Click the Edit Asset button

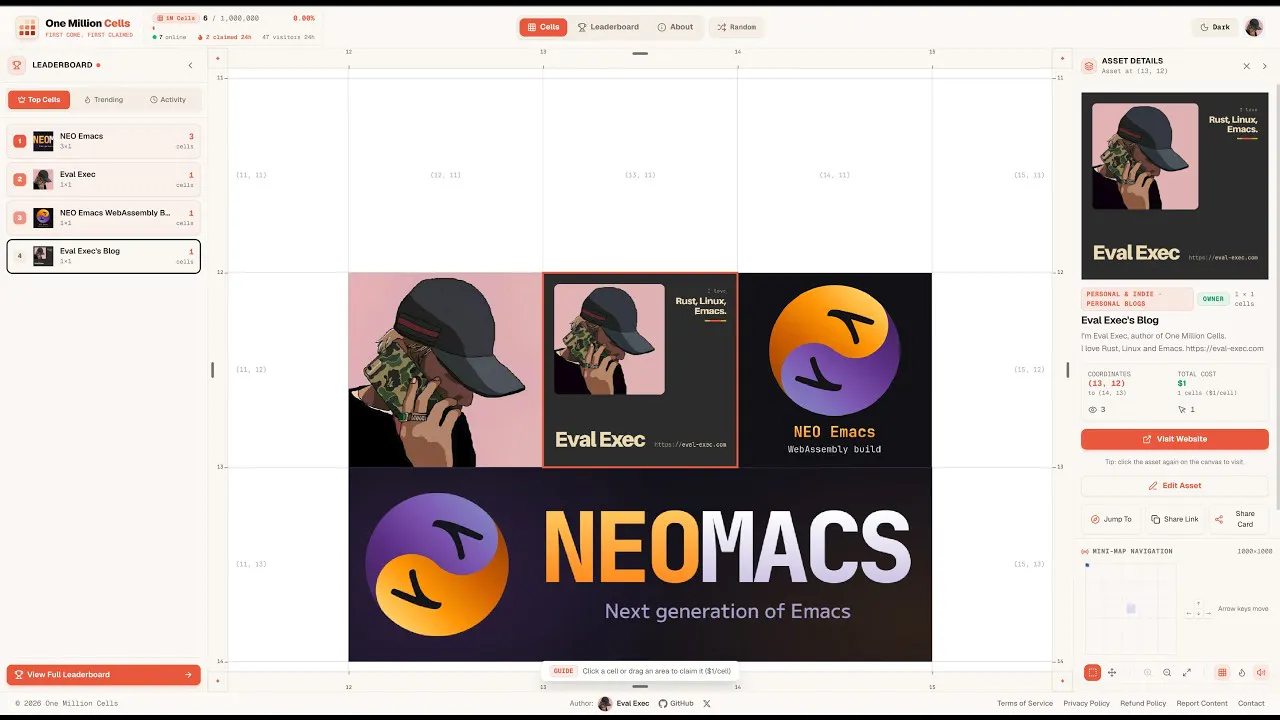point(1175,485)
